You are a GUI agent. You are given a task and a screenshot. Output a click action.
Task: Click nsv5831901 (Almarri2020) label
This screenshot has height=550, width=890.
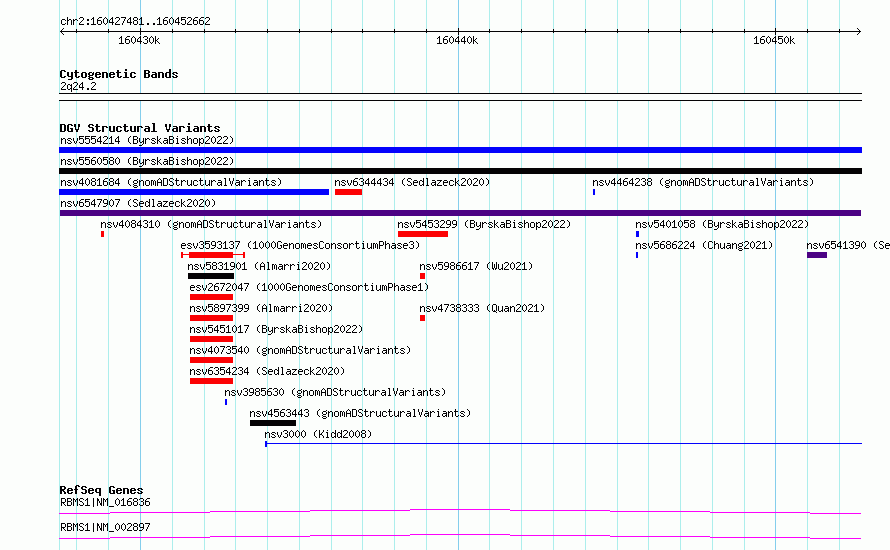(259, 266)
